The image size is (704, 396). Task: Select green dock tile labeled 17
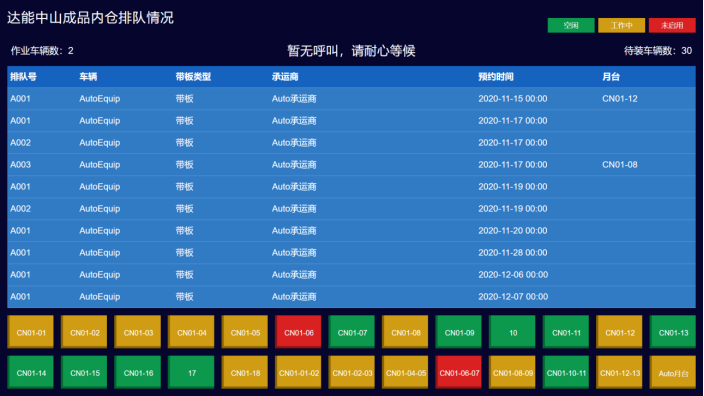[191, 372]
